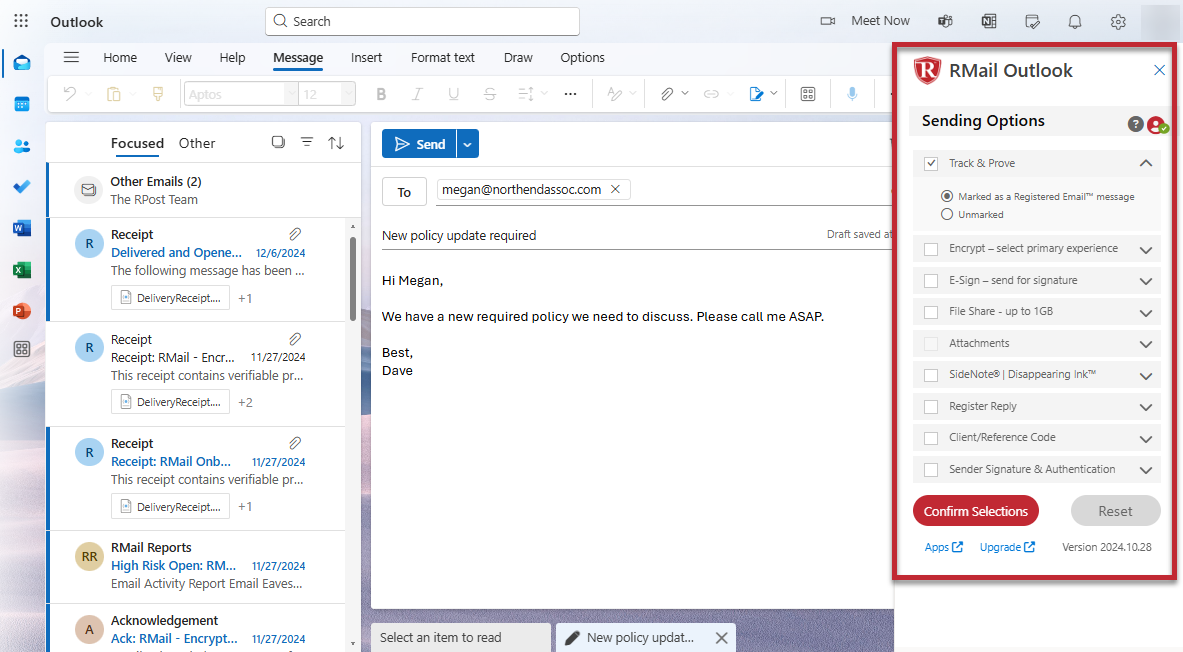Click the attach file paperclip icon
Viewport: 1183px width, 652px height.
[x=666, y=94]
